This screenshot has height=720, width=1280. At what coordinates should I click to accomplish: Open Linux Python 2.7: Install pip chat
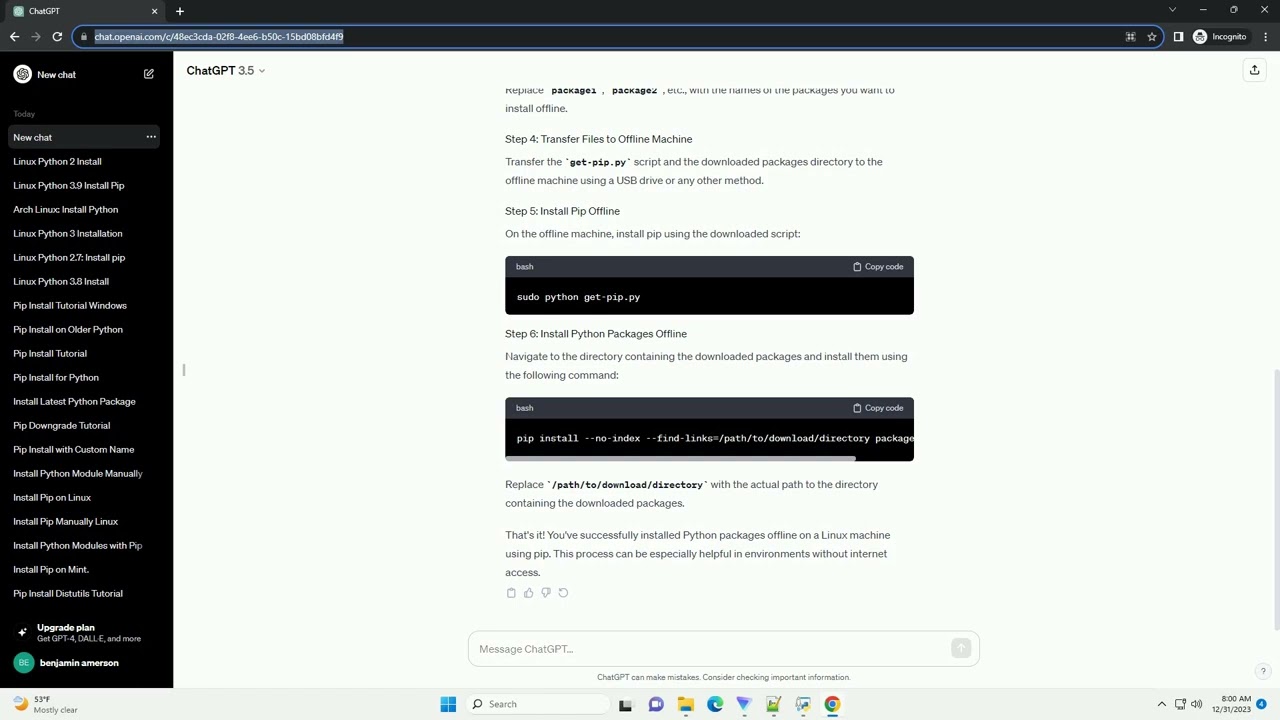tap(69, 257)
